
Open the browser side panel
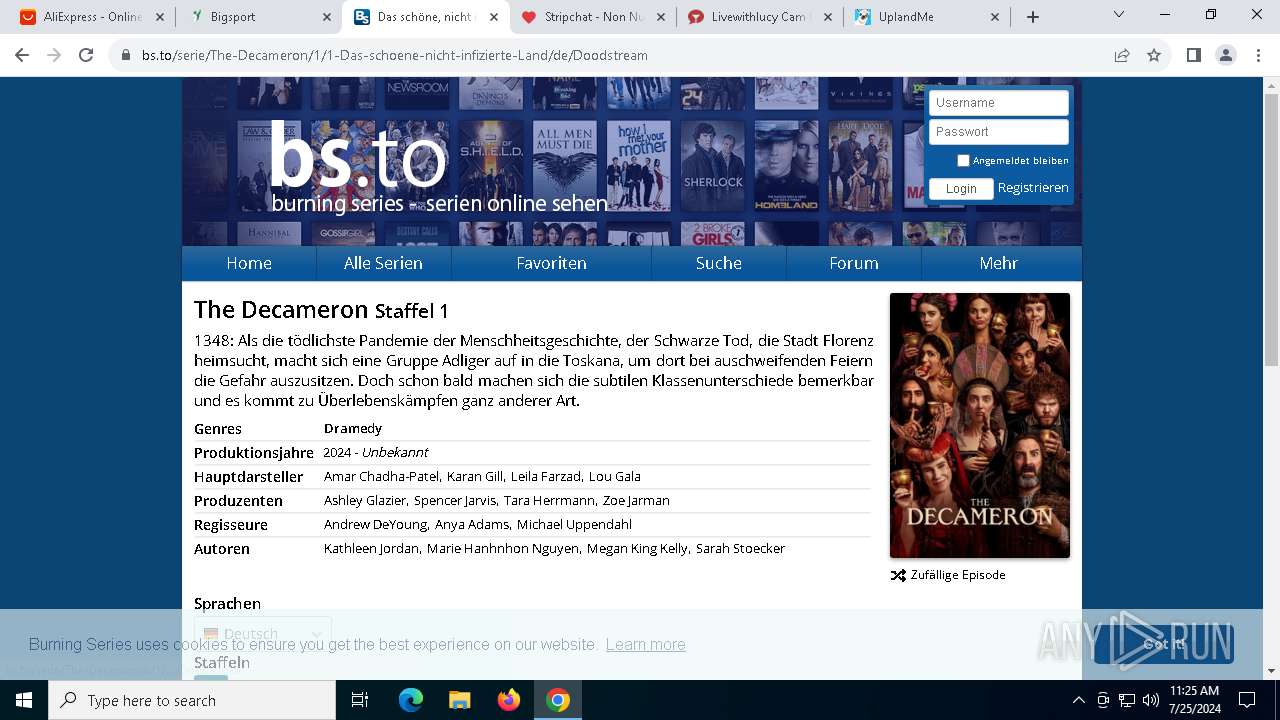click(x=1194, y=55)
